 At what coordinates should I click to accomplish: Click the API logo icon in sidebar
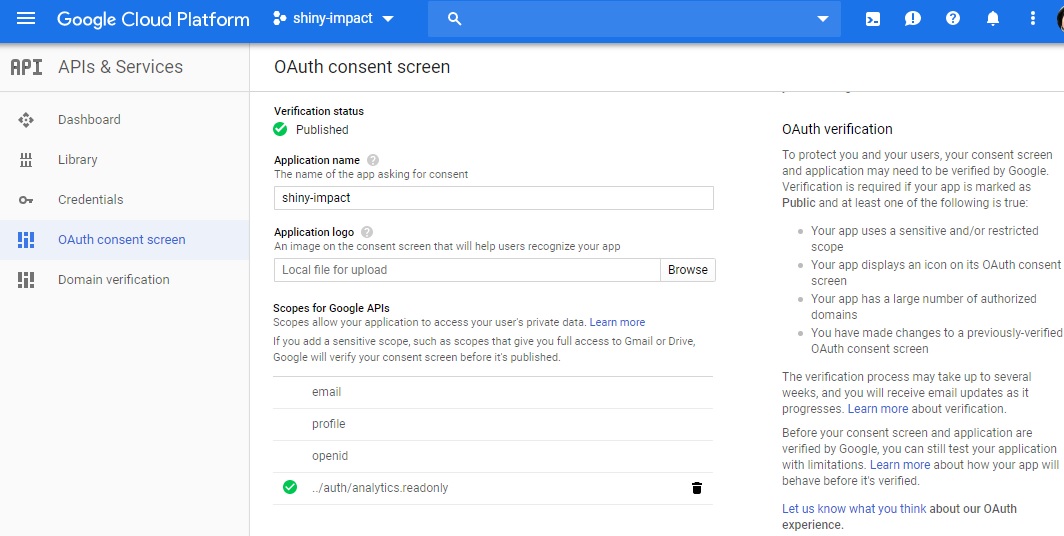pyautogui.click(x=26, y=66)
